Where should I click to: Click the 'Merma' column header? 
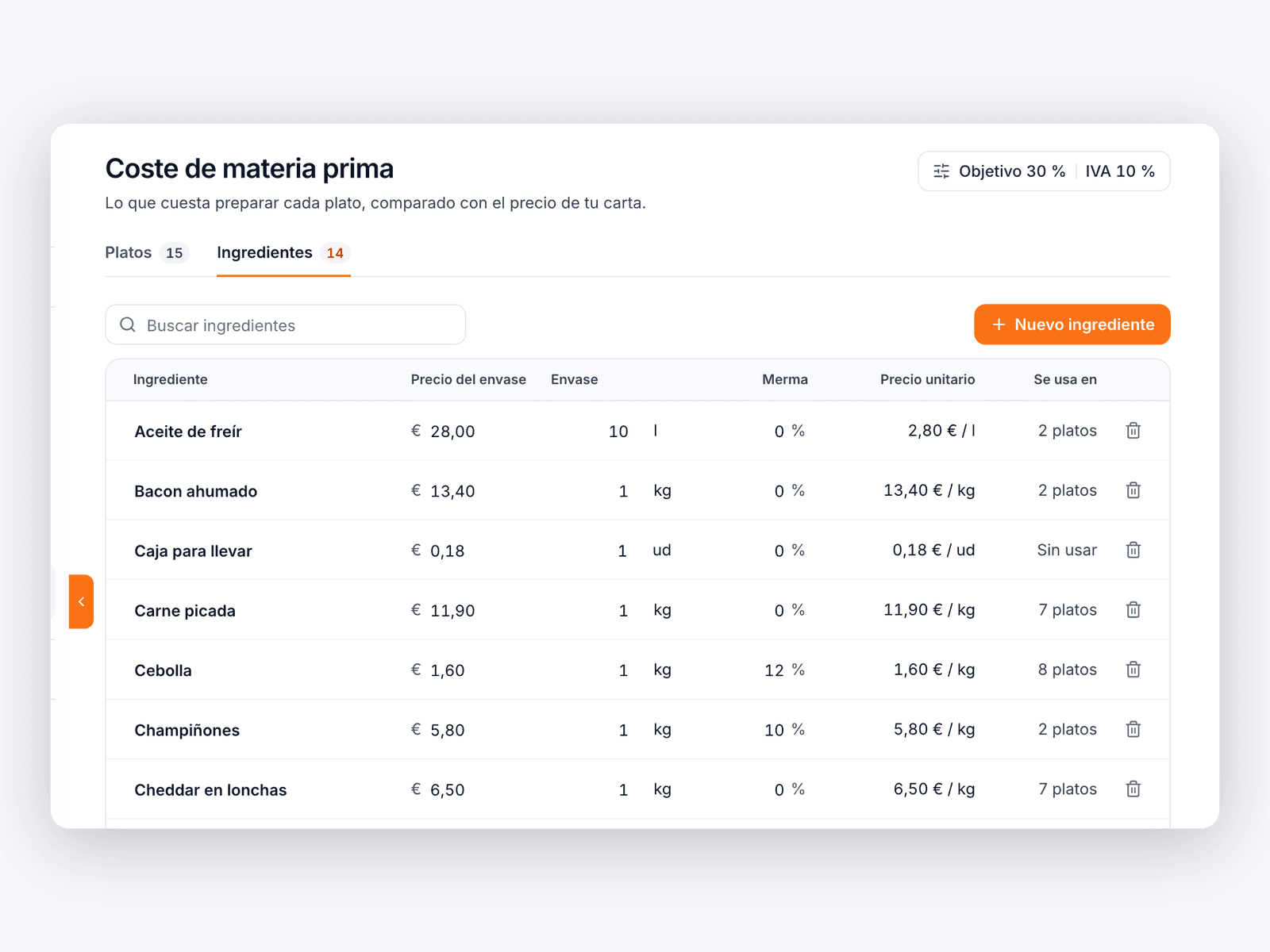785,379
